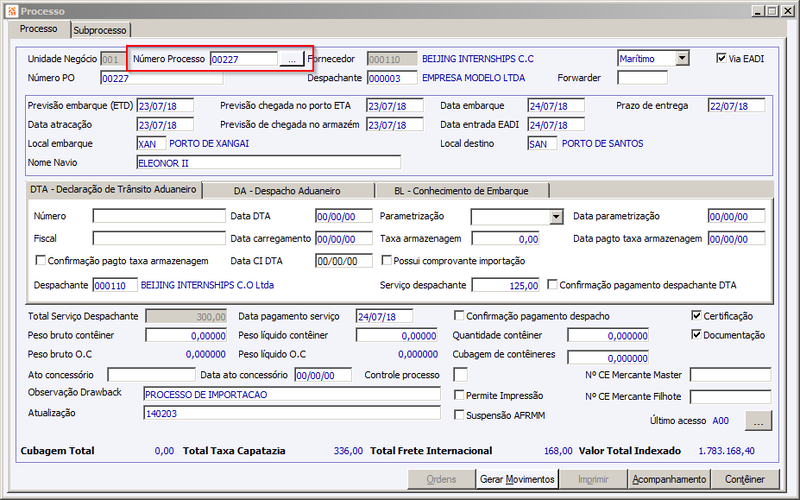Enable Confirmação pagamento despacho checkbox

click(x=459, y=316)
